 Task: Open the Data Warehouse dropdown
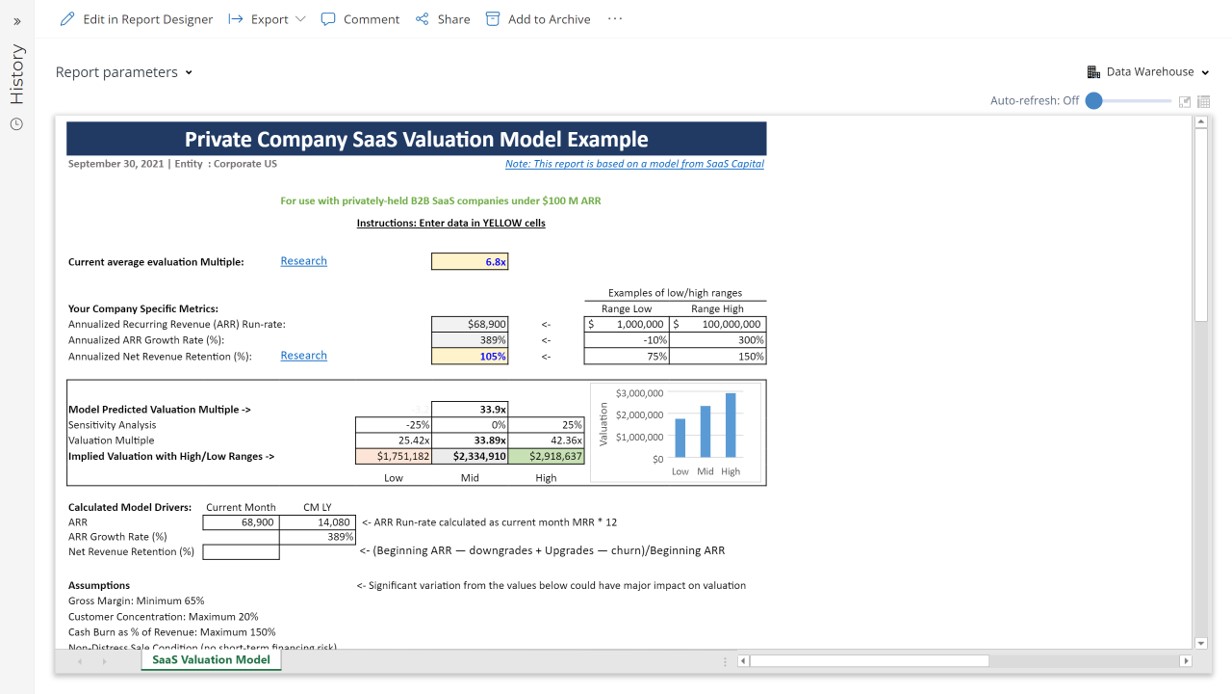click(x=1148, y=72)
